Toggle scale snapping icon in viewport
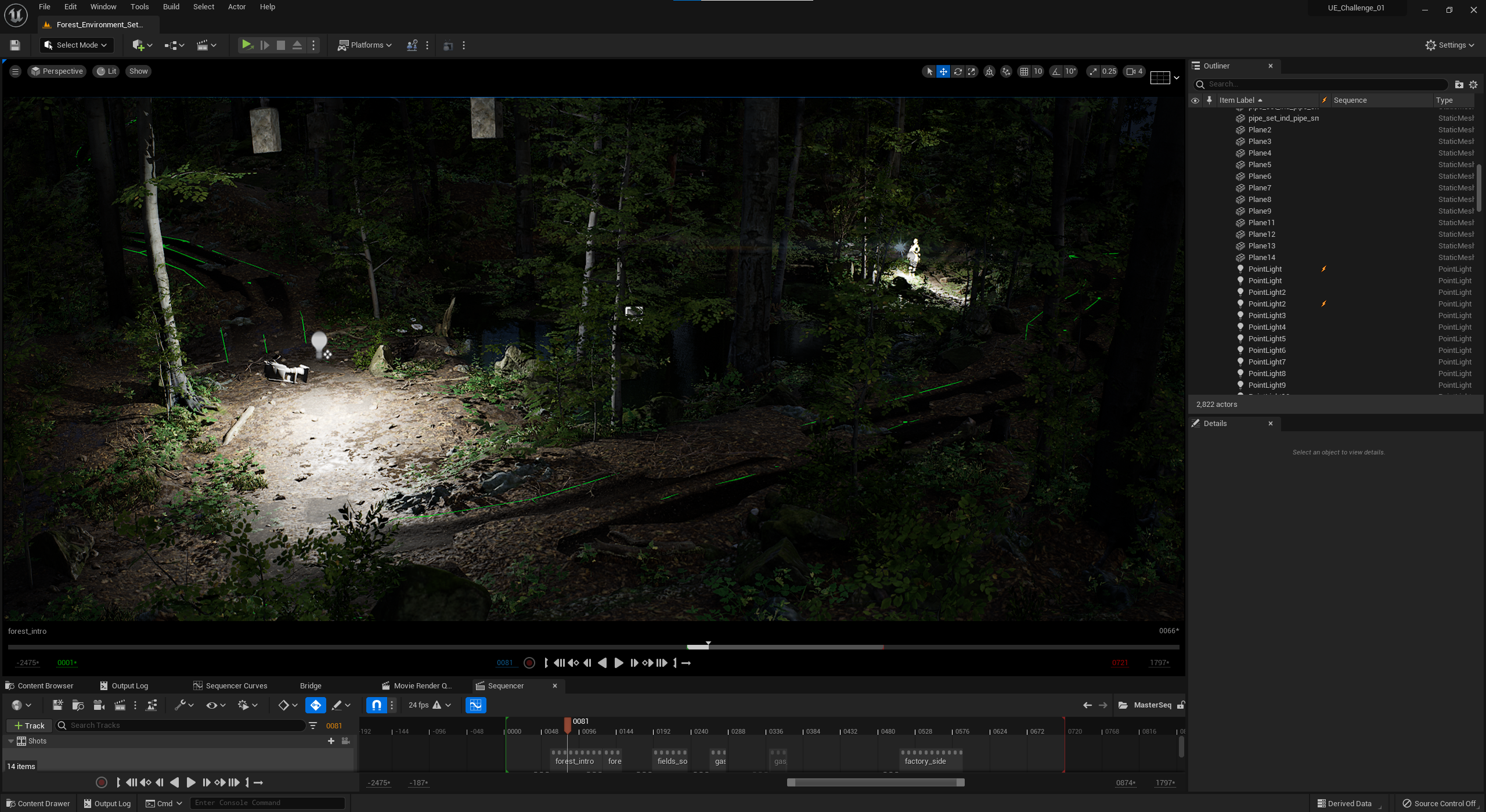1486x812 pixels. 1093,71
